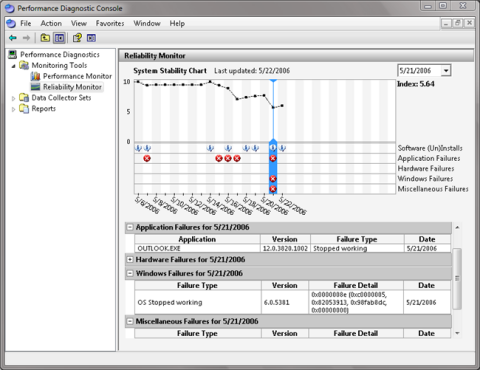Open the Favorites menu
Viewport: 480px width, 370px height.
[x=110, y=23]
